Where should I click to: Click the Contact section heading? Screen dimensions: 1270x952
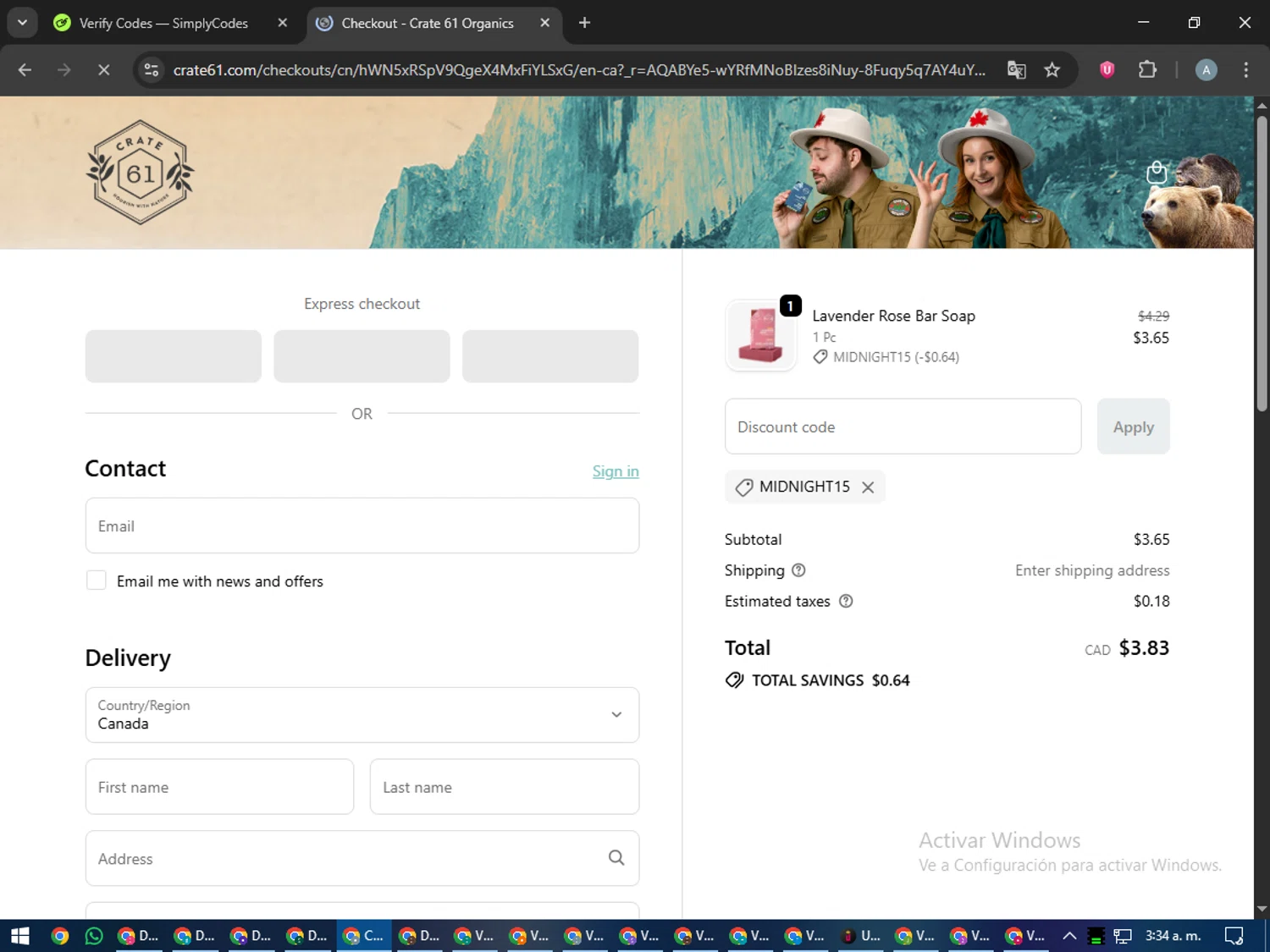(x=125, y=469)
